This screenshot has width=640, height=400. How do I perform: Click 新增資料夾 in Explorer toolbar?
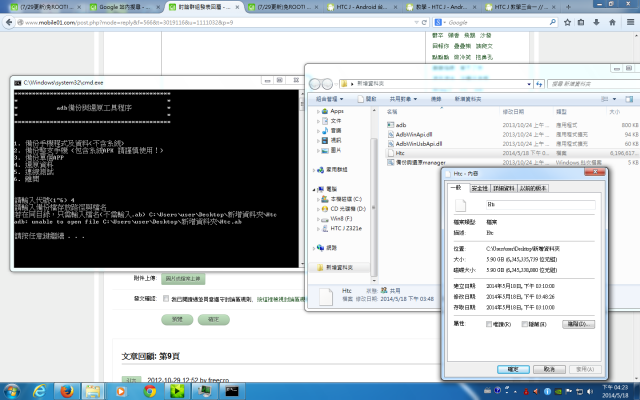click(468, 99)
